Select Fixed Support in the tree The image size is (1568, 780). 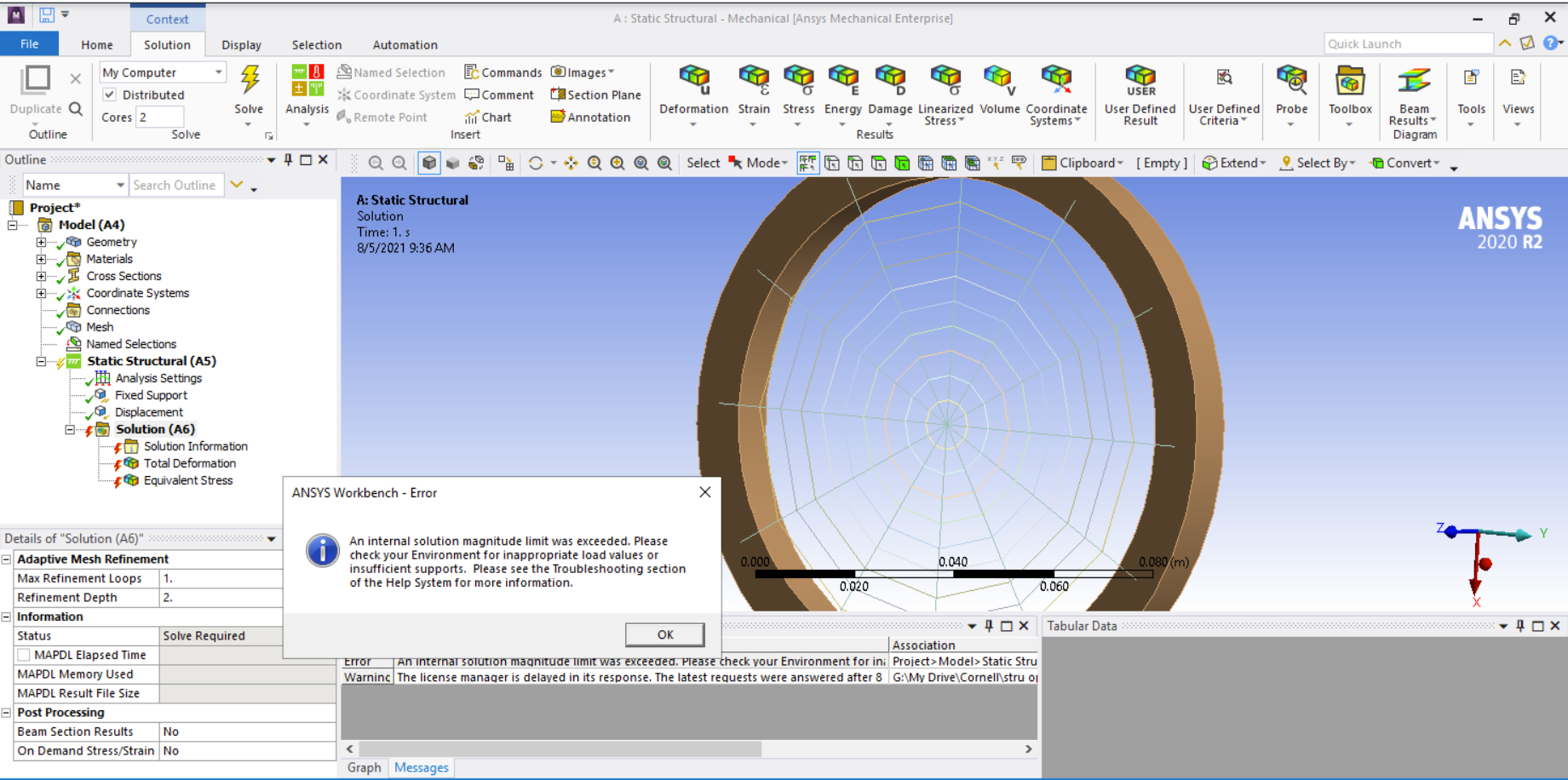click(x=151, y=395)
